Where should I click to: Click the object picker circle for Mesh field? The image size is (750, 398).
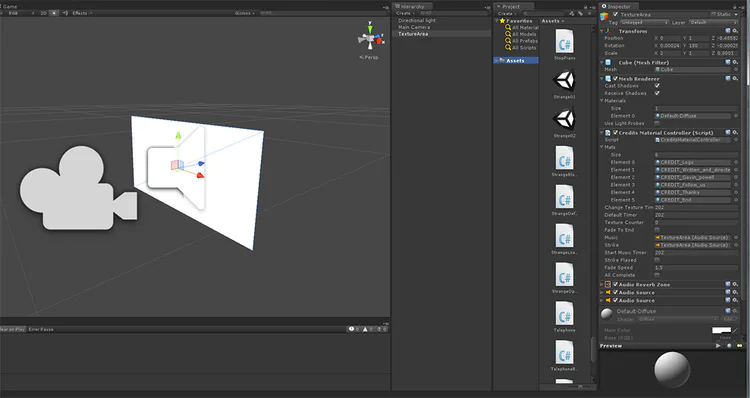point(736,69)
